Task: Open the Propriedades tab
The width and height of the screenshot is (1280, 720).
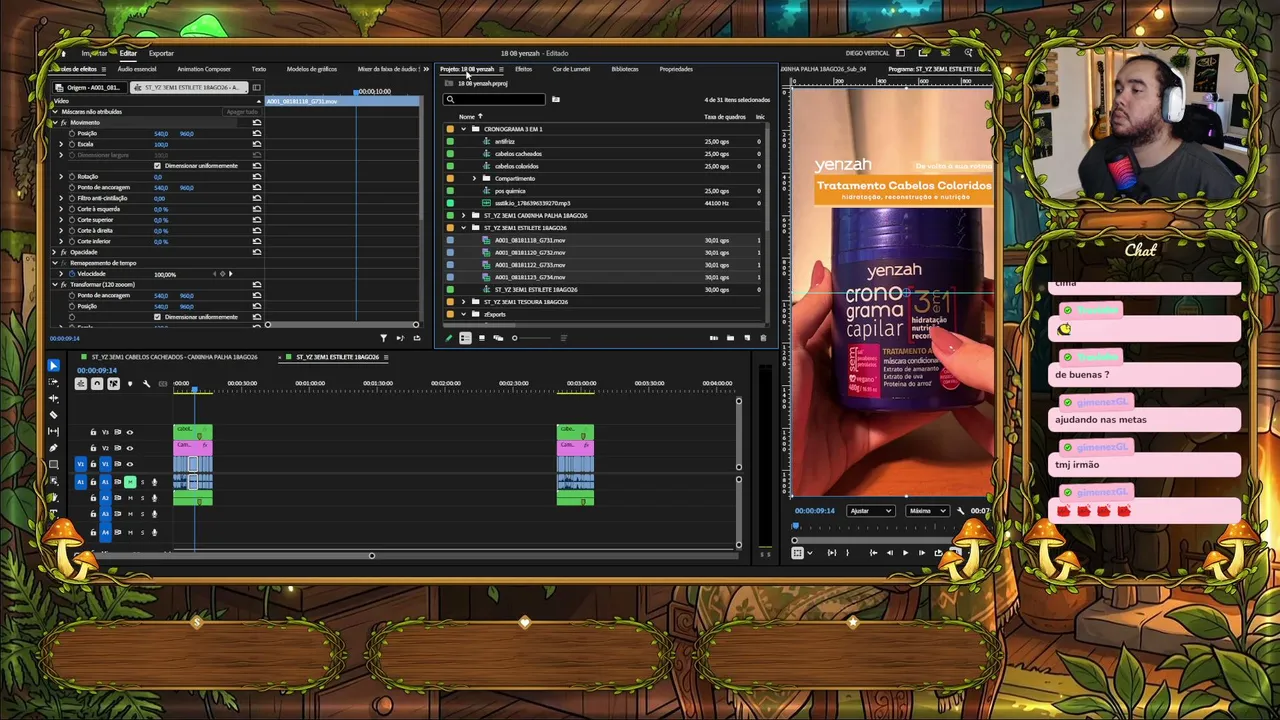Action: 676,69
